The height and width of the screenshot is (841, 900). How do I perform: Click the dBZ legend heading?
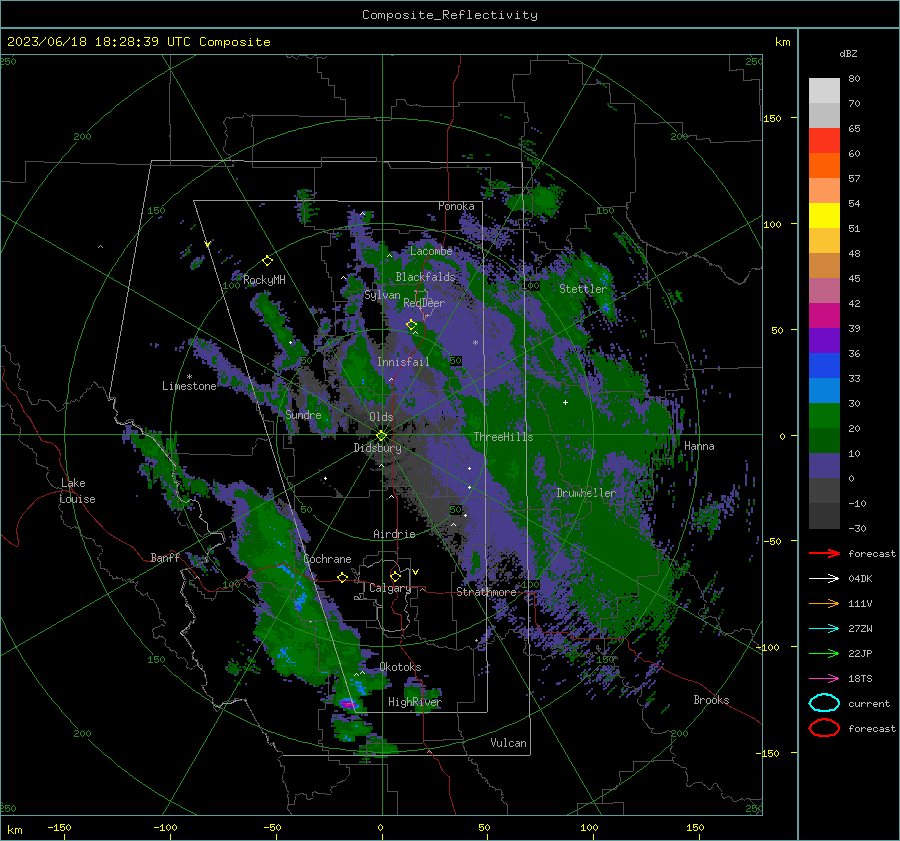click(x=848, y=53)
